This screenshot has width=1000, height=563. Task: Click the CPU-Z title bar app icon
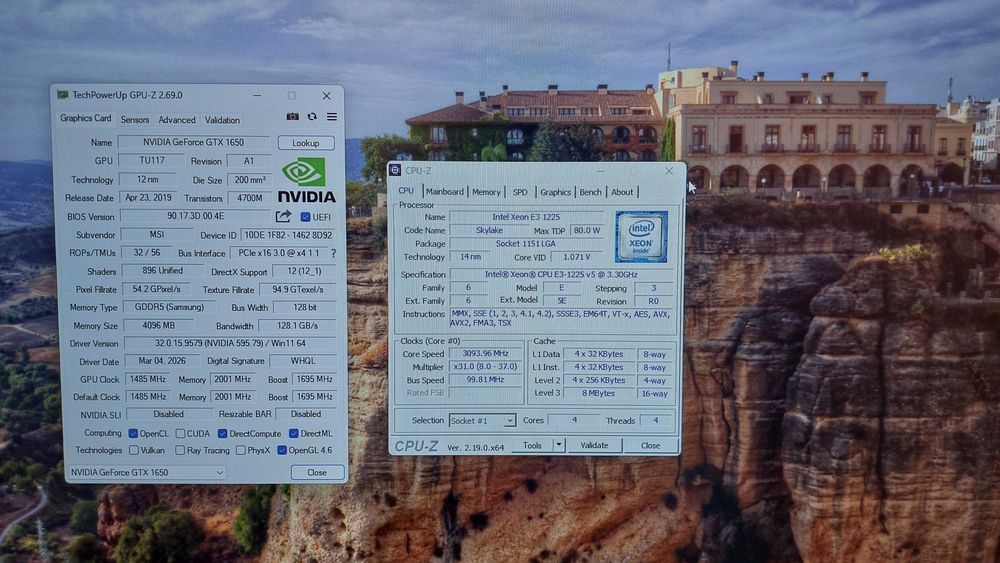(395, 170)
